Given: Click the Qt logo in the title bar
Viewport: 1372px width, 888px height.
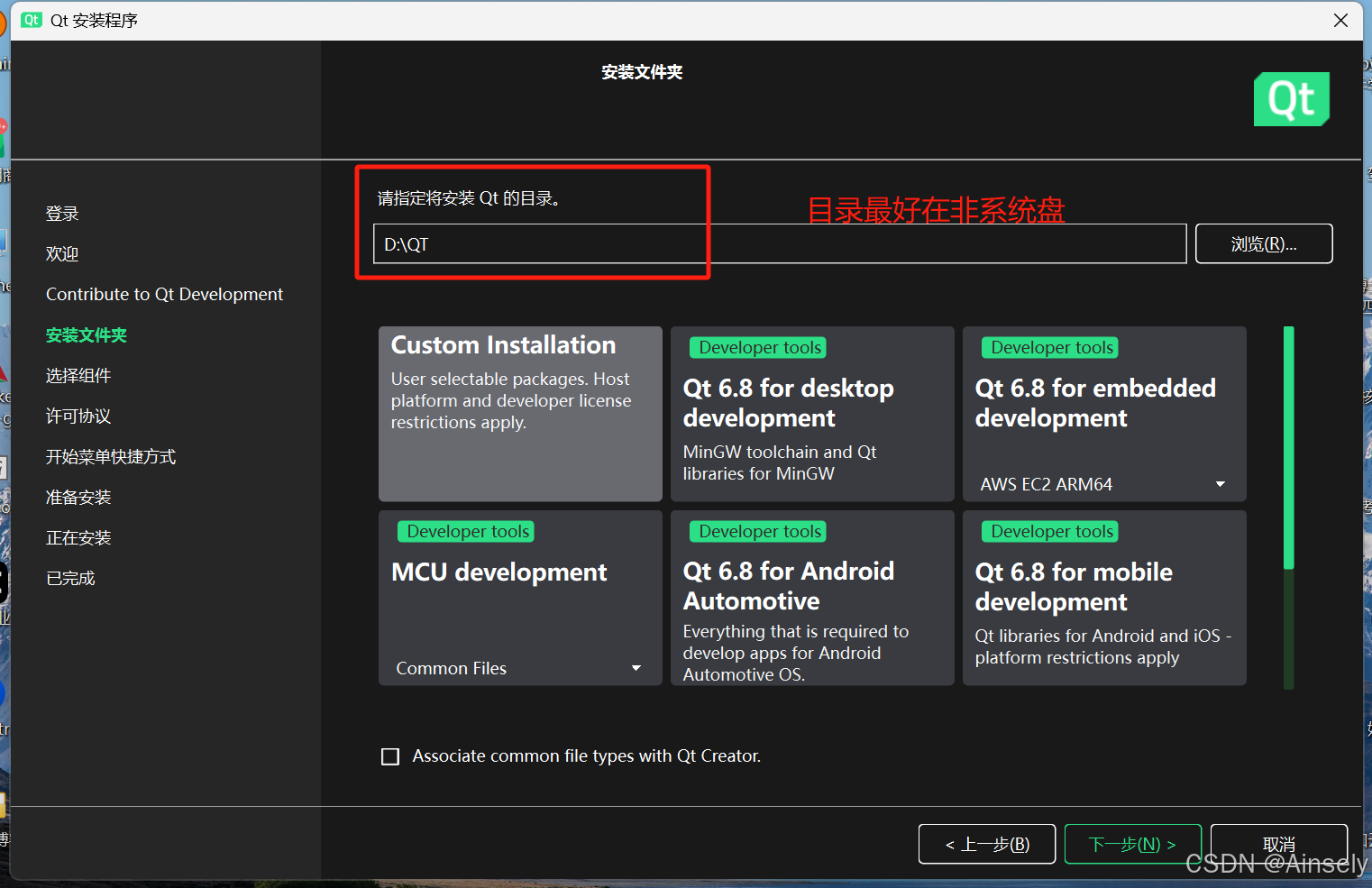Looking at the screenshot, I should (x=32, y=20).
